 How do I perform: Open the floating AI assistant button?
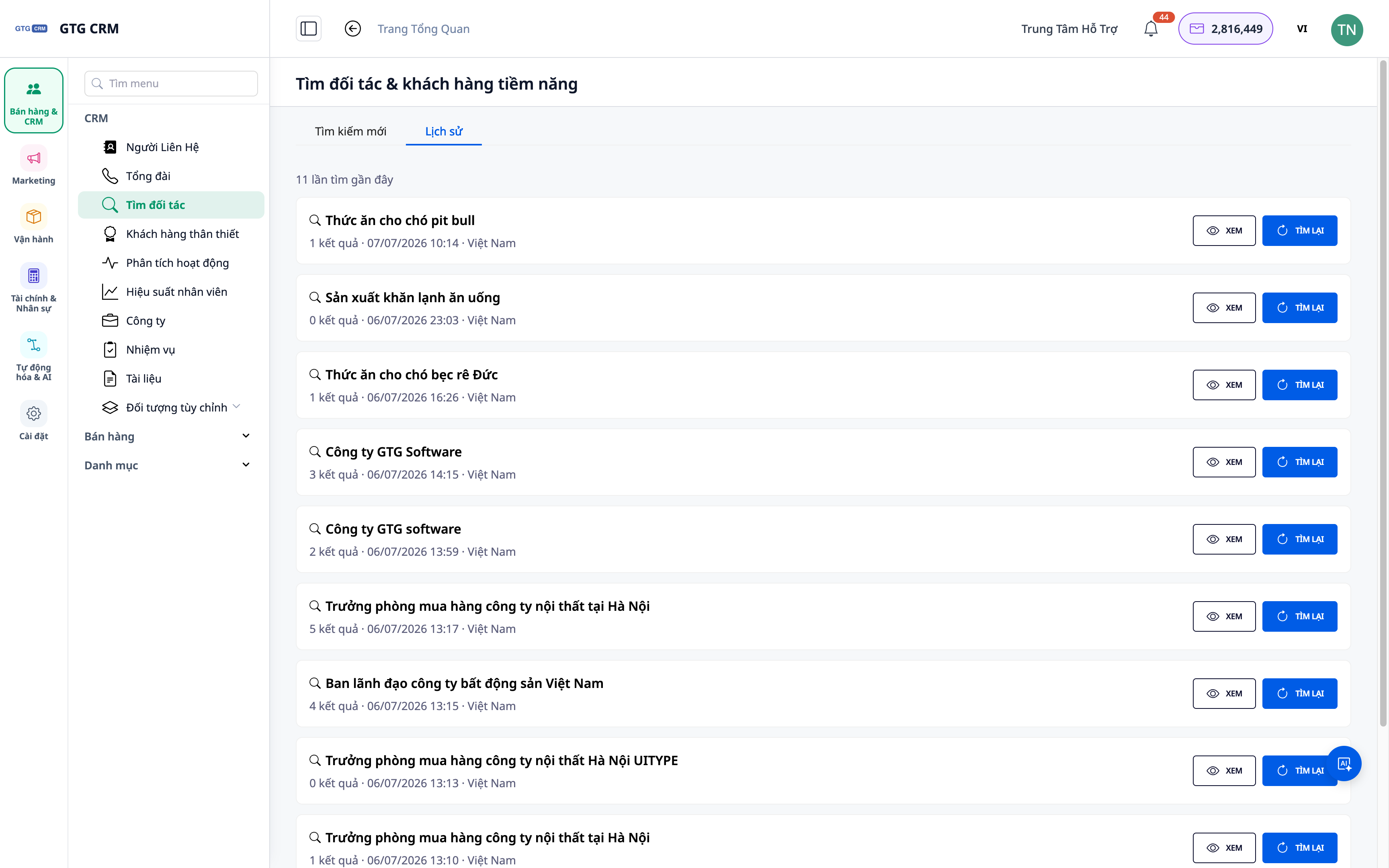click(1344, 764)
